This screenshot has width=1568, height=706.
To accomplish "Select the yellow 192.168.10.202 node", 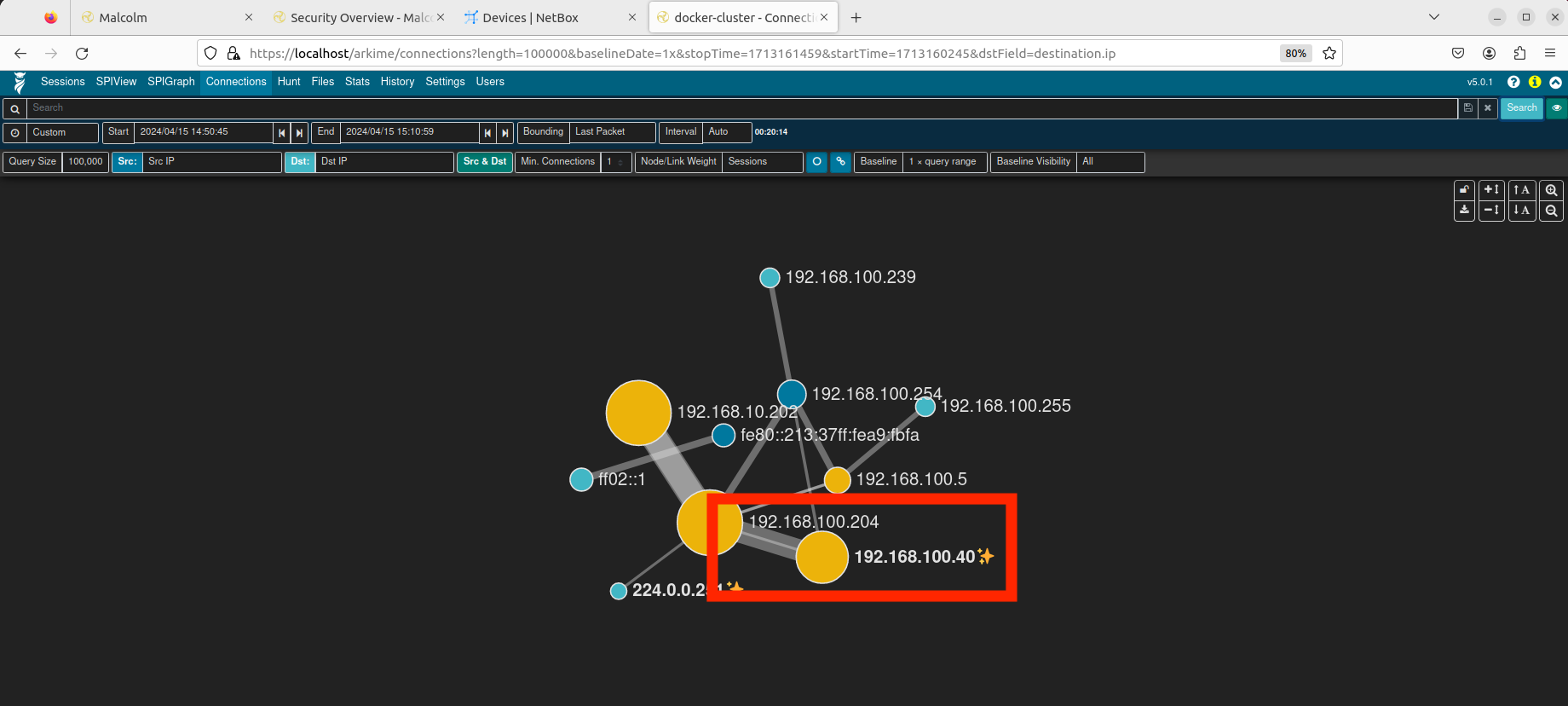I will (x=638, y=413).
